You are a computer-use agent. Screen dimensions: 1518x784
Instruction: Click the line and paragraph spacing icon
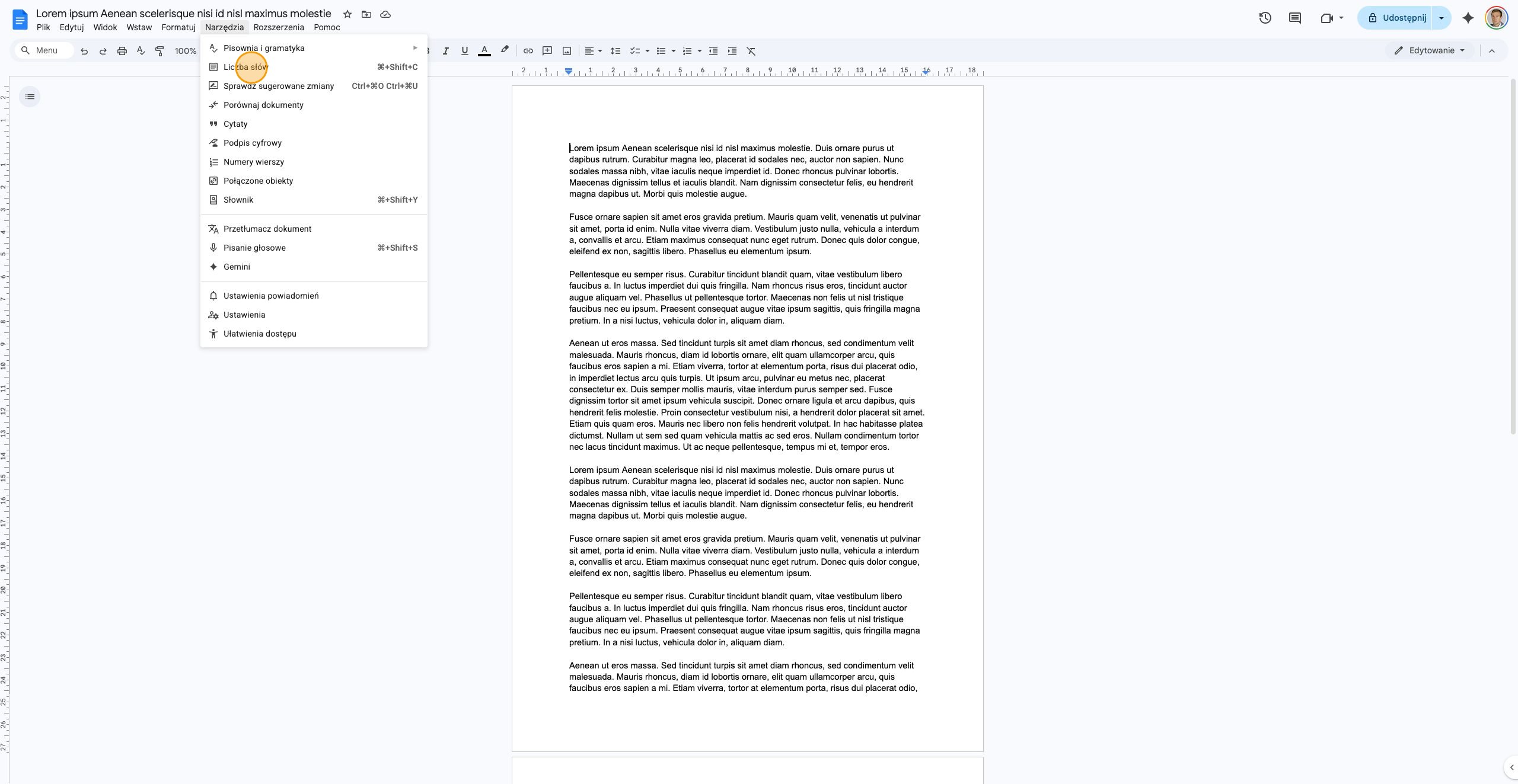point(616,51)
